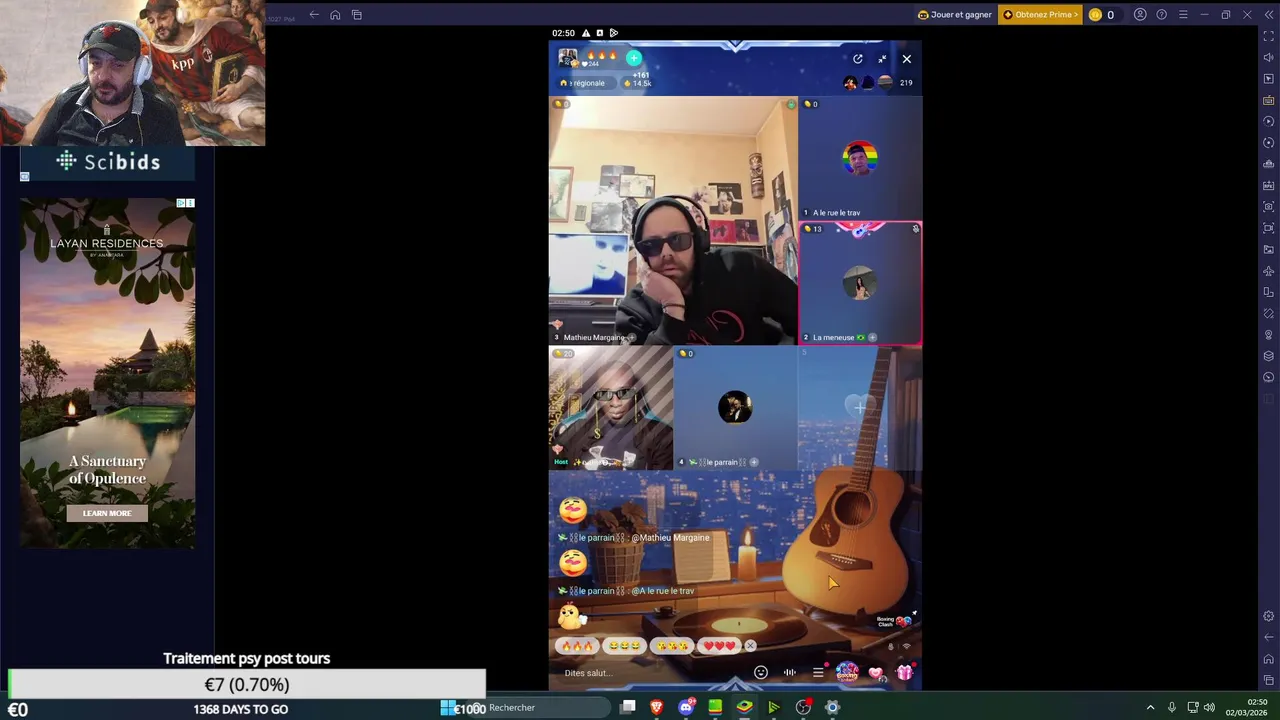1280x720 pixels.
Task: Select the Mathieu Margaine video seat
Action: click(x=673, y=221)
